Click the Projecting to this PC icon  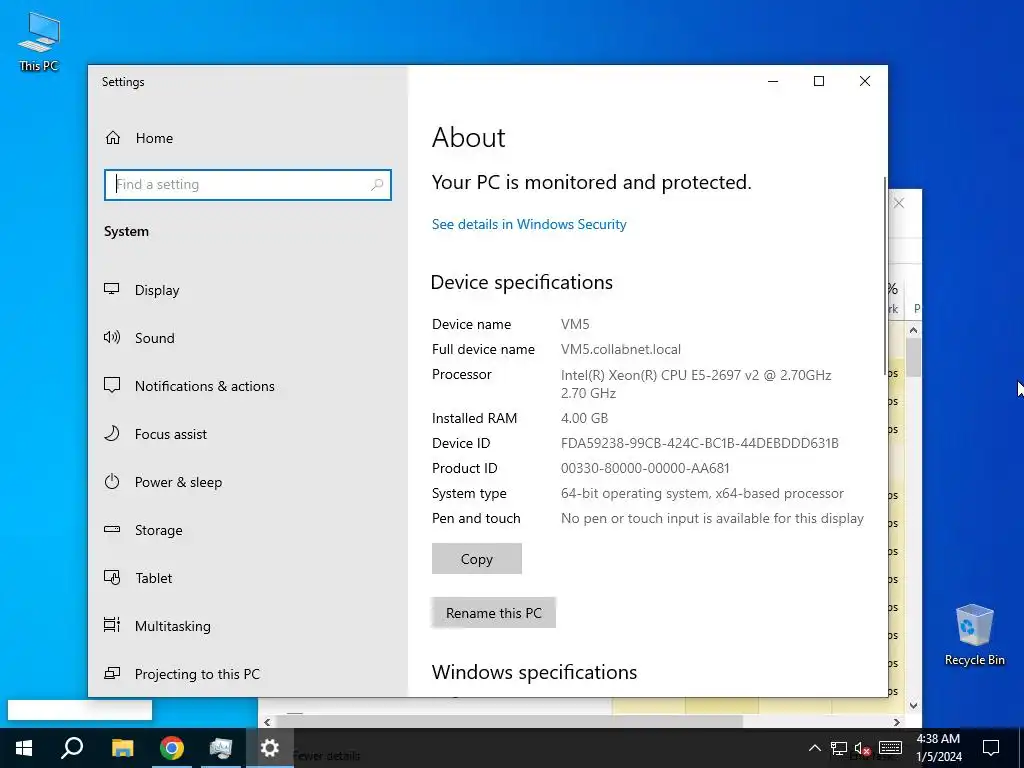point(112,673)
